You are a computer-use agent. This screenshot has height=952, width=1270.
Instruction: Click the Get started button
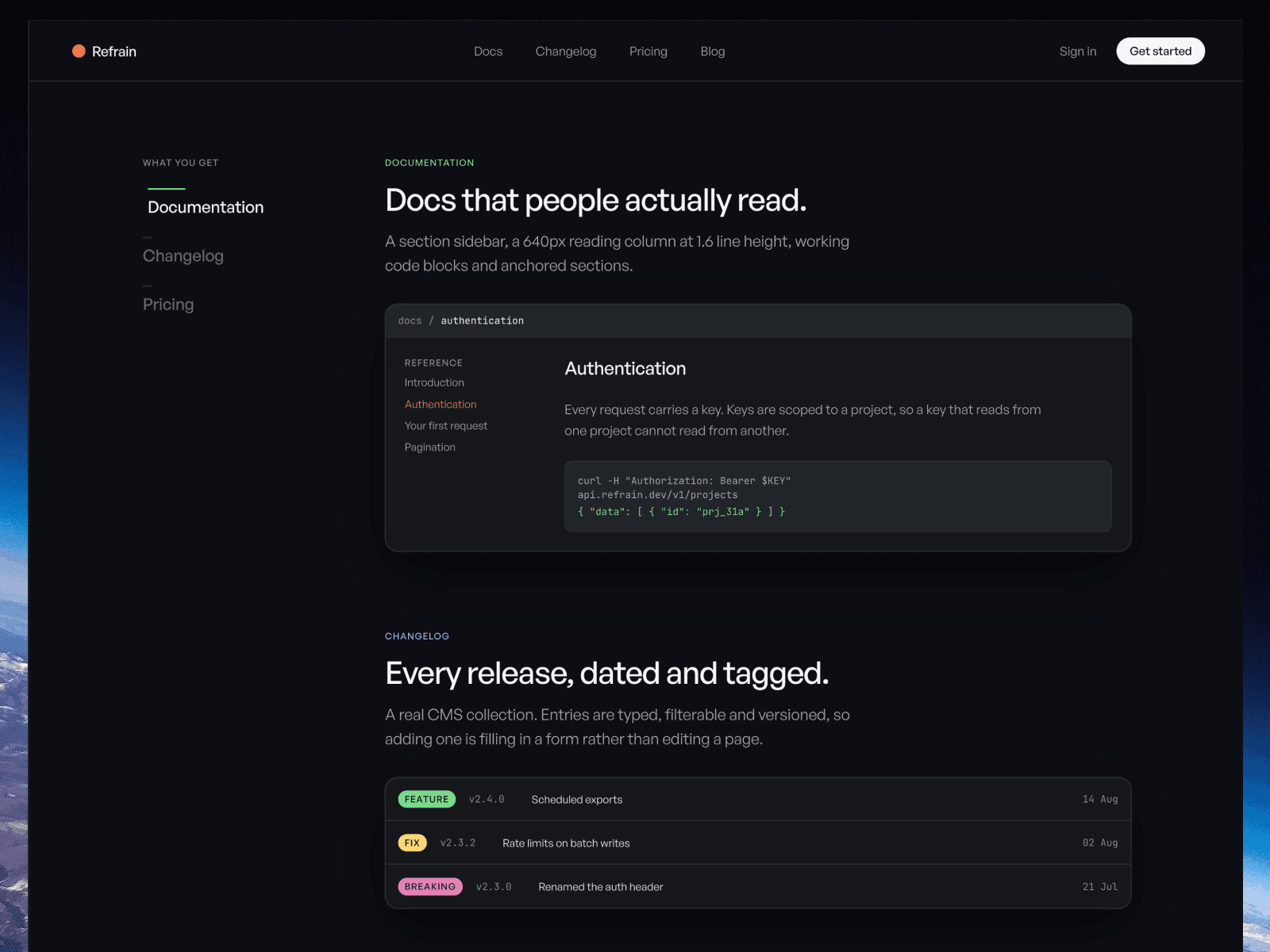click(x=1160, y=51)
